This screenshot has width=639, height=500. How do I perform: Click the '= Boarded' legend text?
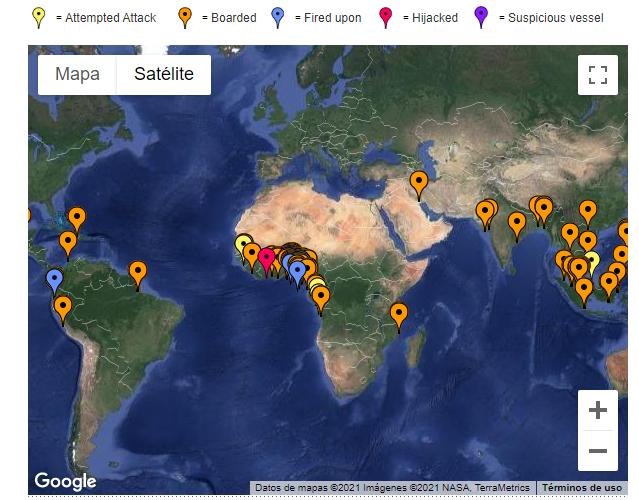(229, 18)
